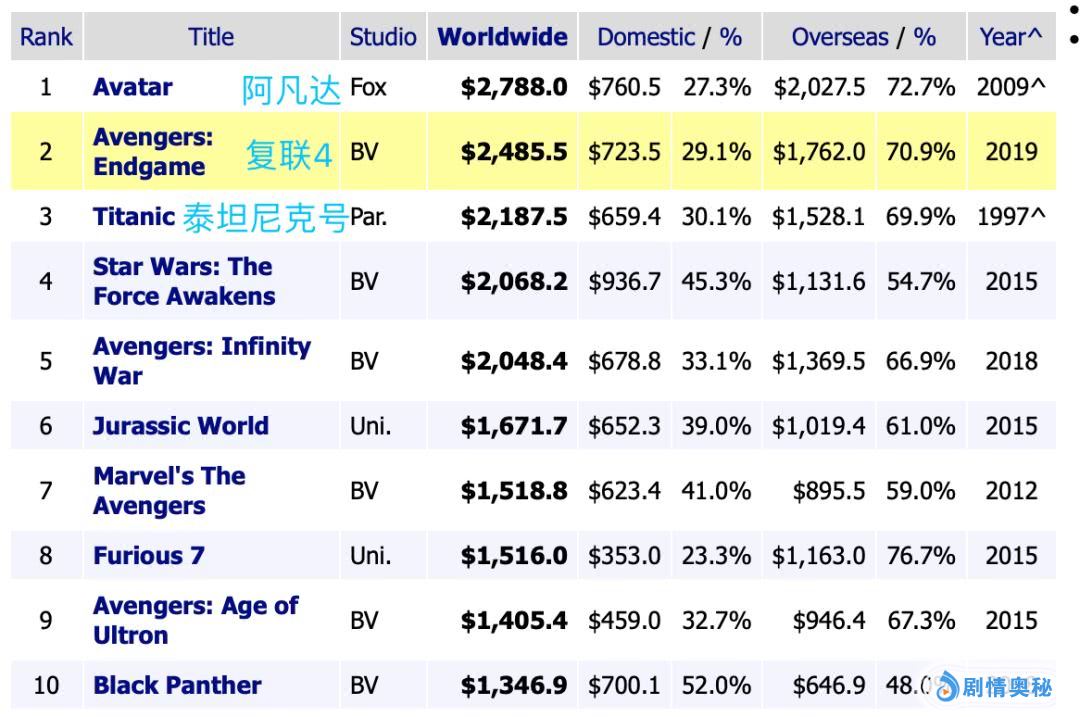Open the Avengers: Infinity War link

[x=201, y=361]
